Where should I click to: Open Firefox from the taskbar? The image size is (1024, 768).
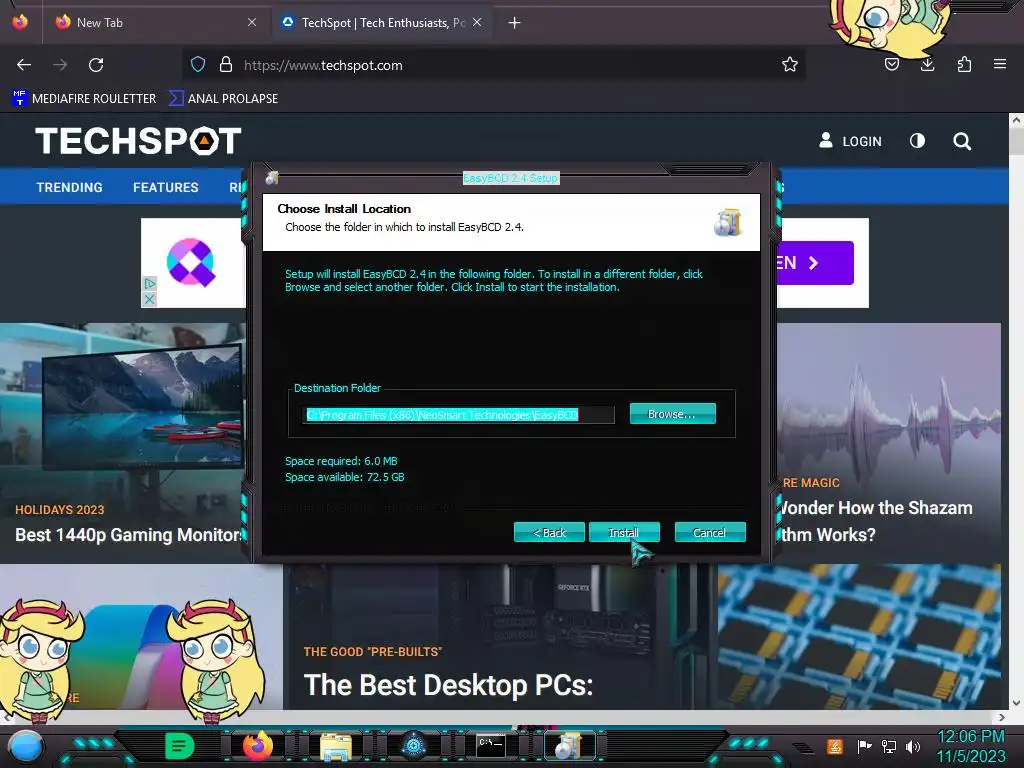257,746
